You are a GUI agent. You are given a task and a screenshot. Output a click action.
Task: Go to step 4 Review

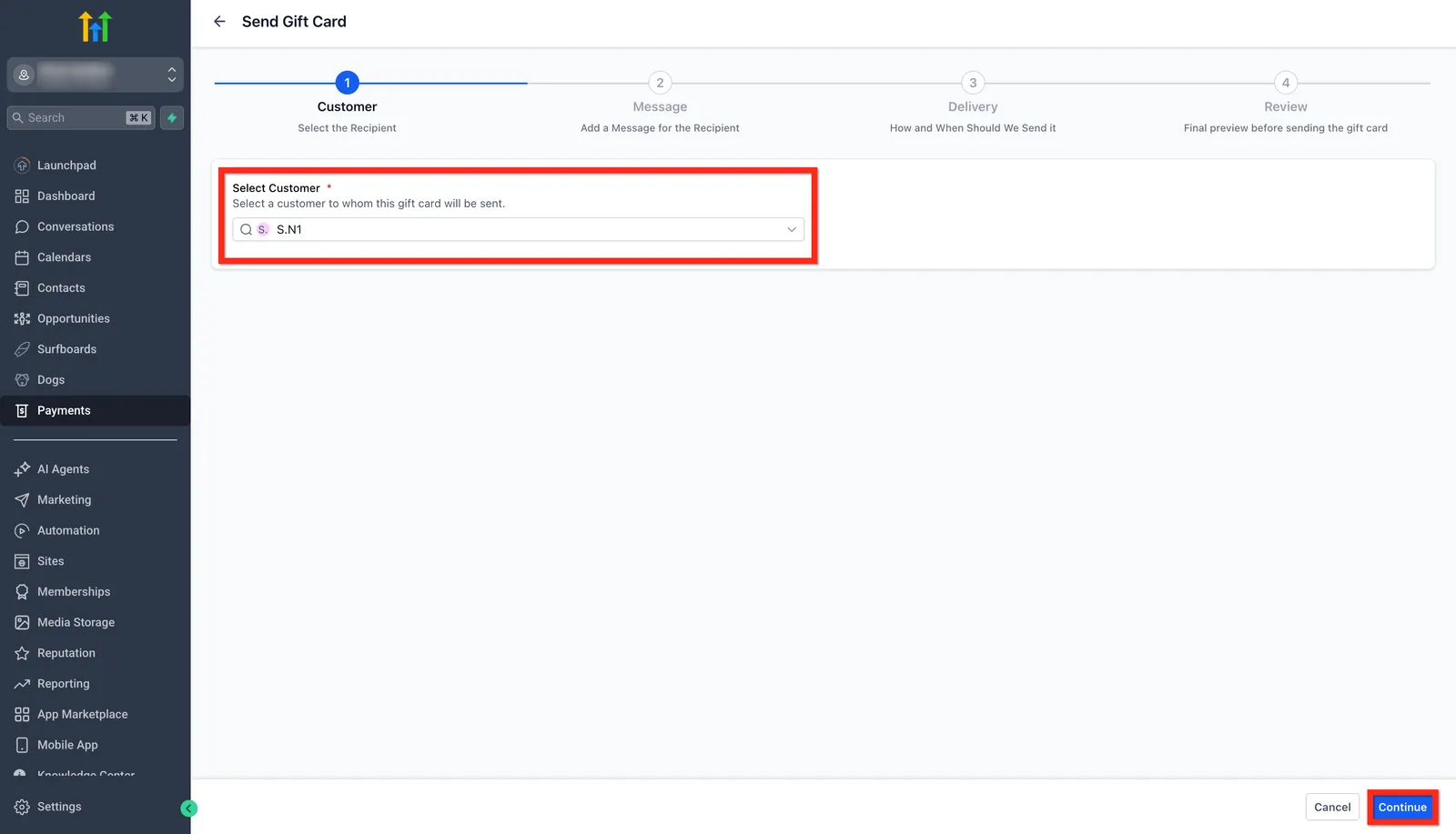point(1286,83)
